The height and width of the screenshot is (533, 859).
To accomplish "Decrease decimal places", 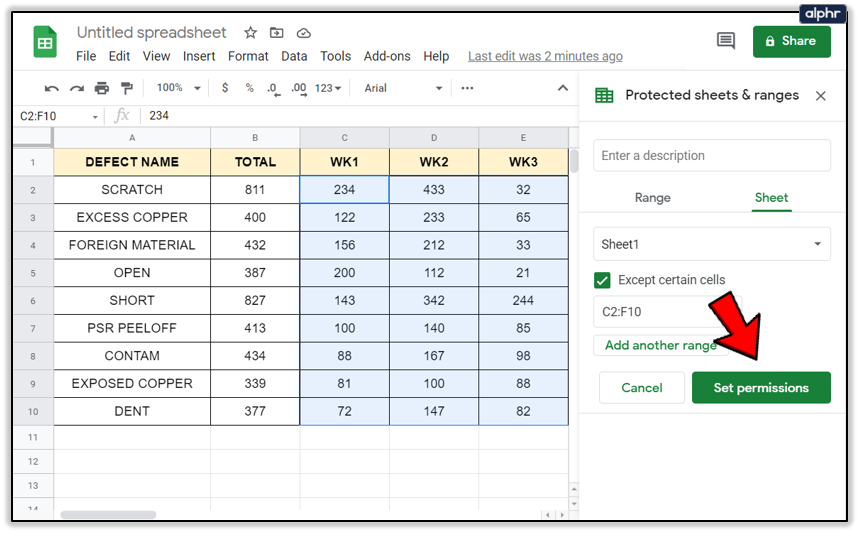I will (x=273, y=89).
